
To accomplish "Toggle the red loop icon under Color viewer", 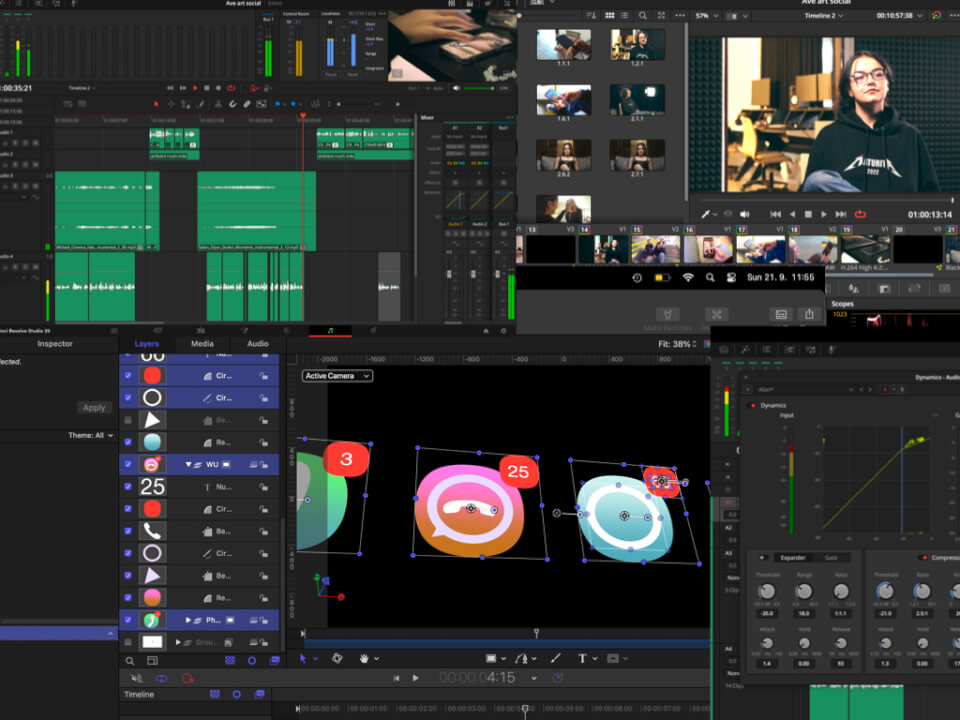I will pyautogui.click(x=860, y=214).
